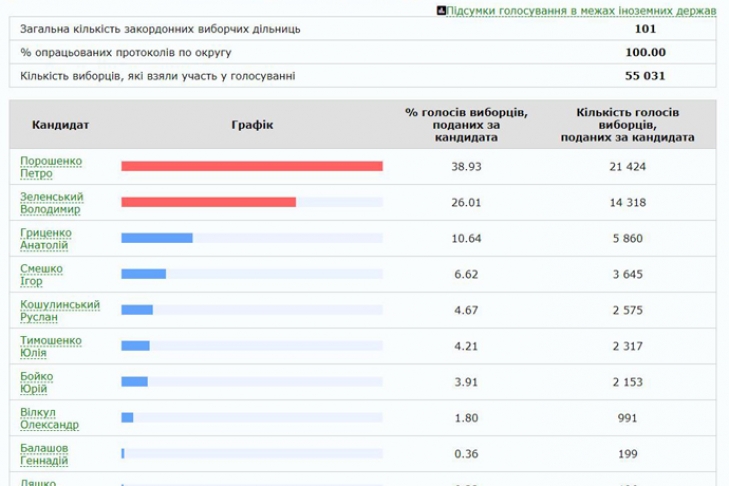Click the 'Кандидат' column header
Viewport: 729px width, 486px height.
pos(61,125)
